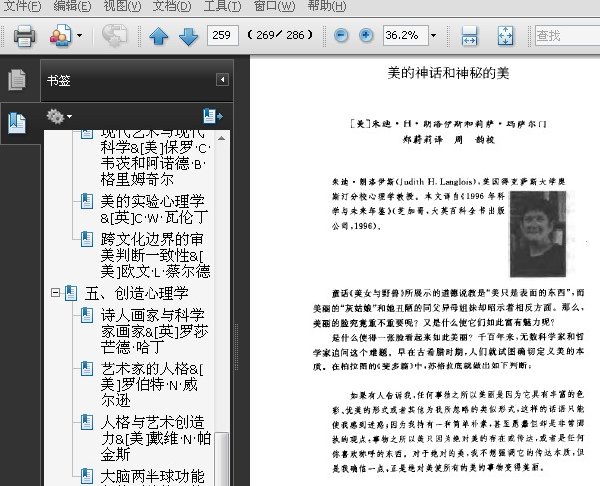Click bookmark icon beside 美的实验心理学
This screenshot has width=600, height=486.
pos(86,201)
